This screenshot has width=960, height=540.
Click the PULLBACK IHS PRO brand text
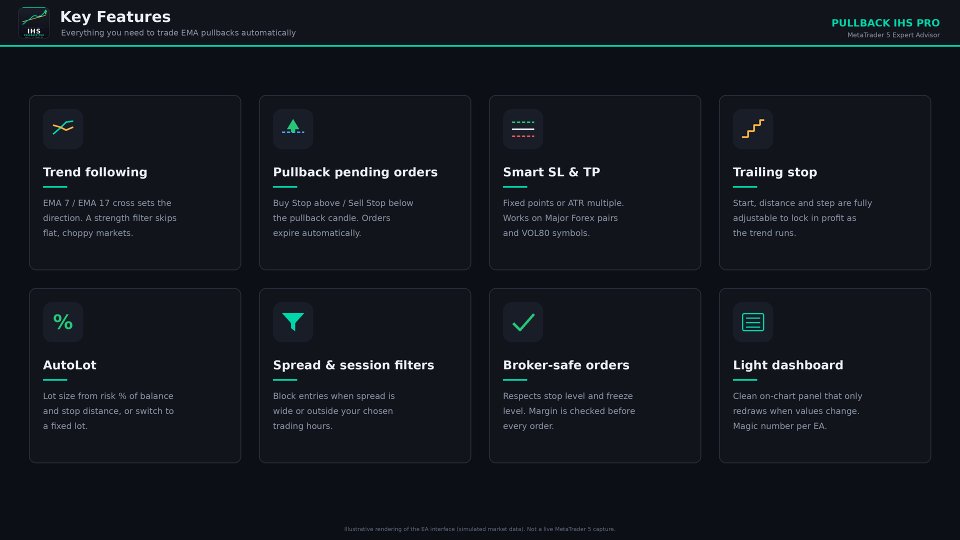click(885, 23)
